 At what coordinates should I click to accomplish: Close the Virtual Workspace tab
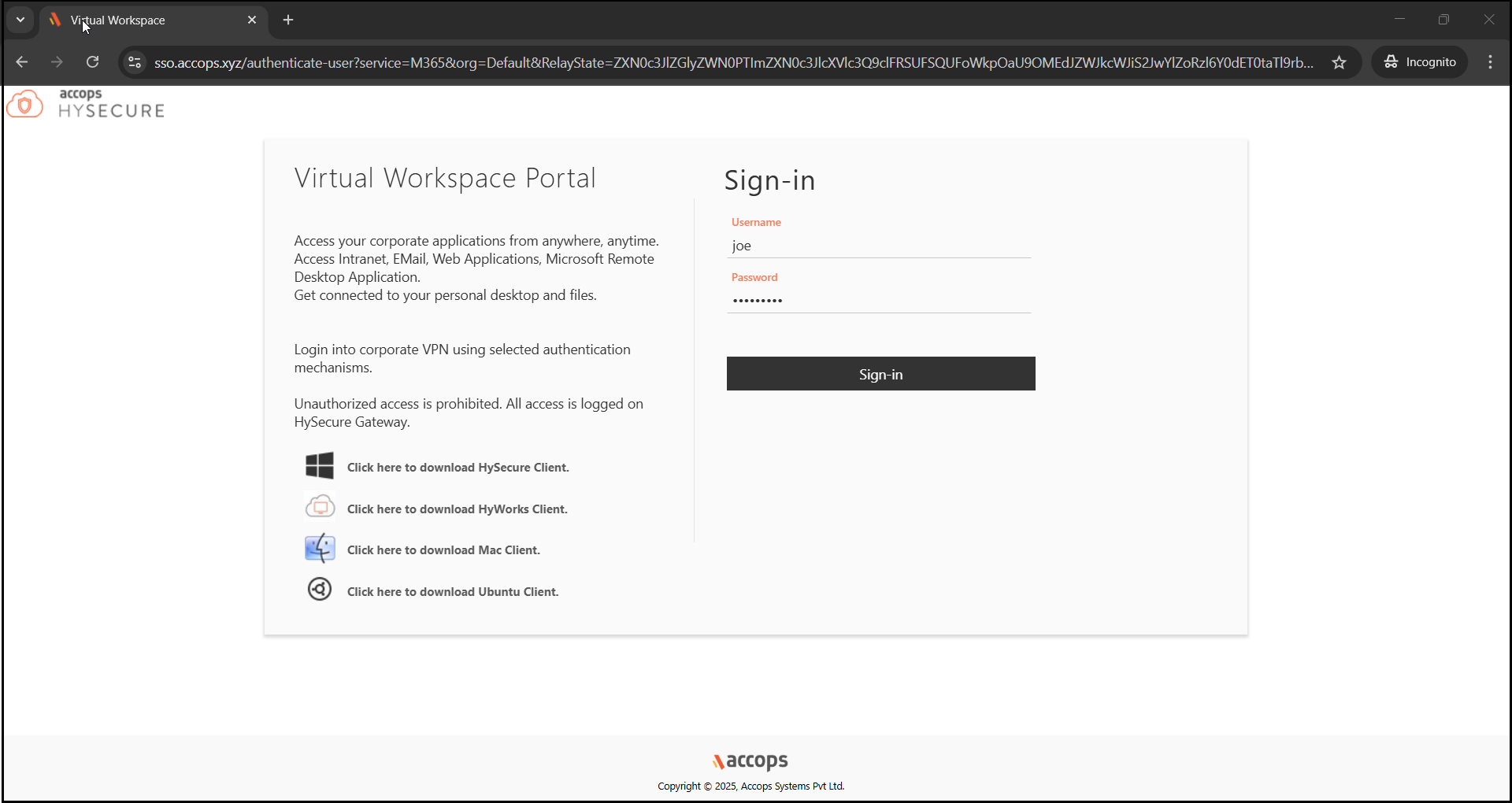pos(252,20)
